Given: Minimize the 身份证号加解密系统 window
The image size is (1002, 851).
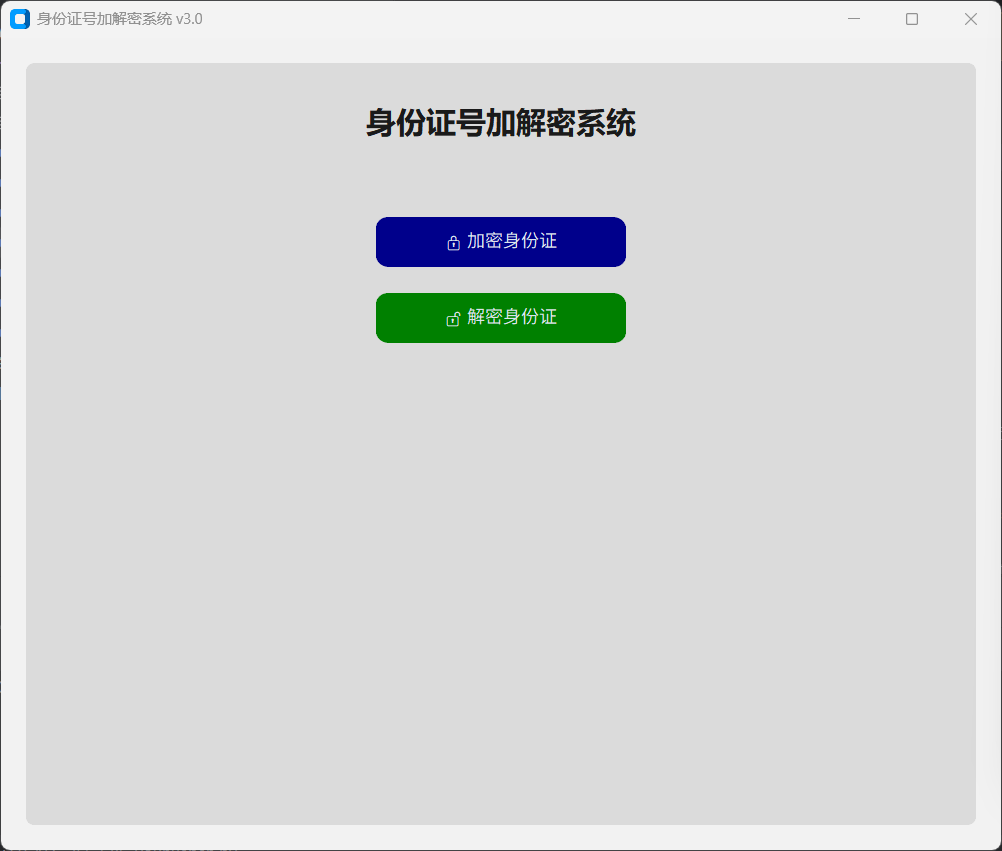Looking at the screenshot, I should point(854,19).
